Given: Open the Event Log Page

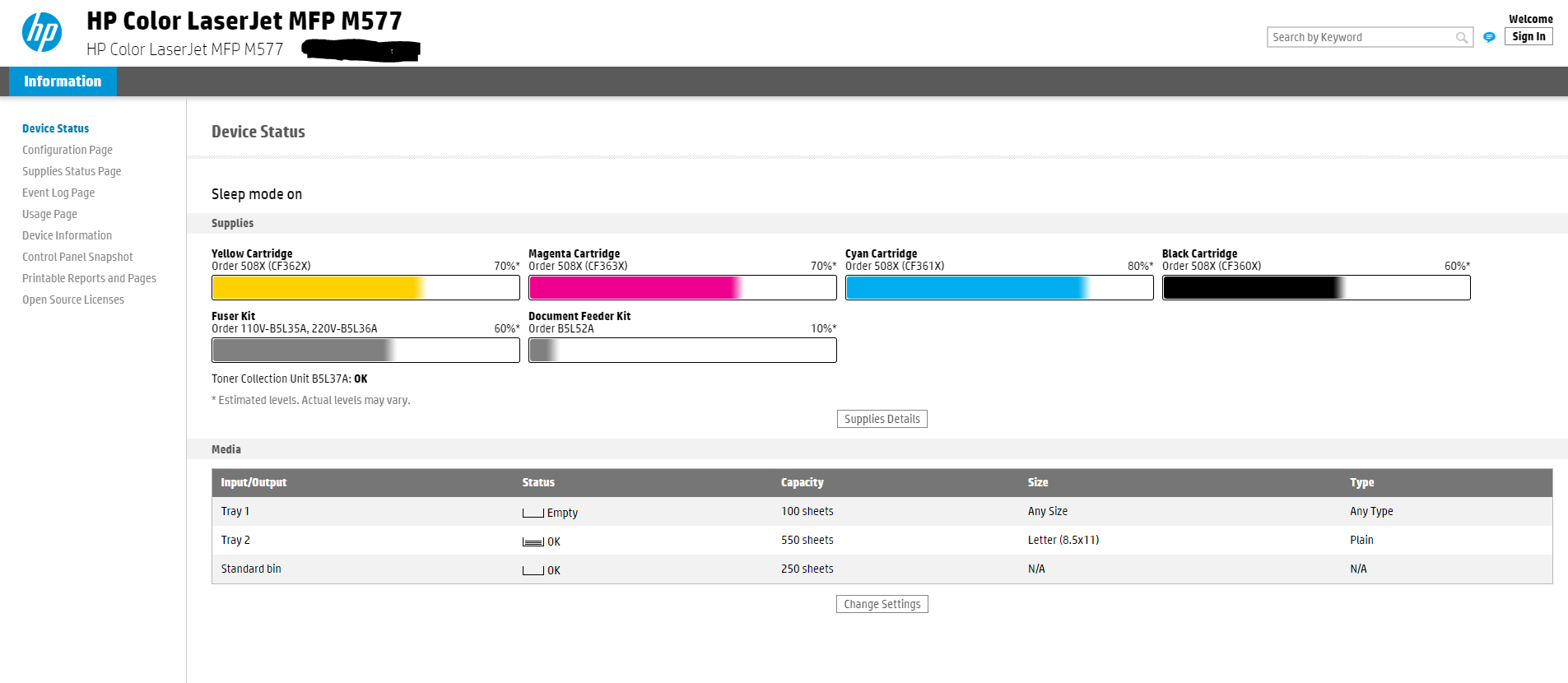Looking at the screenshot, I should coord(58,193).
